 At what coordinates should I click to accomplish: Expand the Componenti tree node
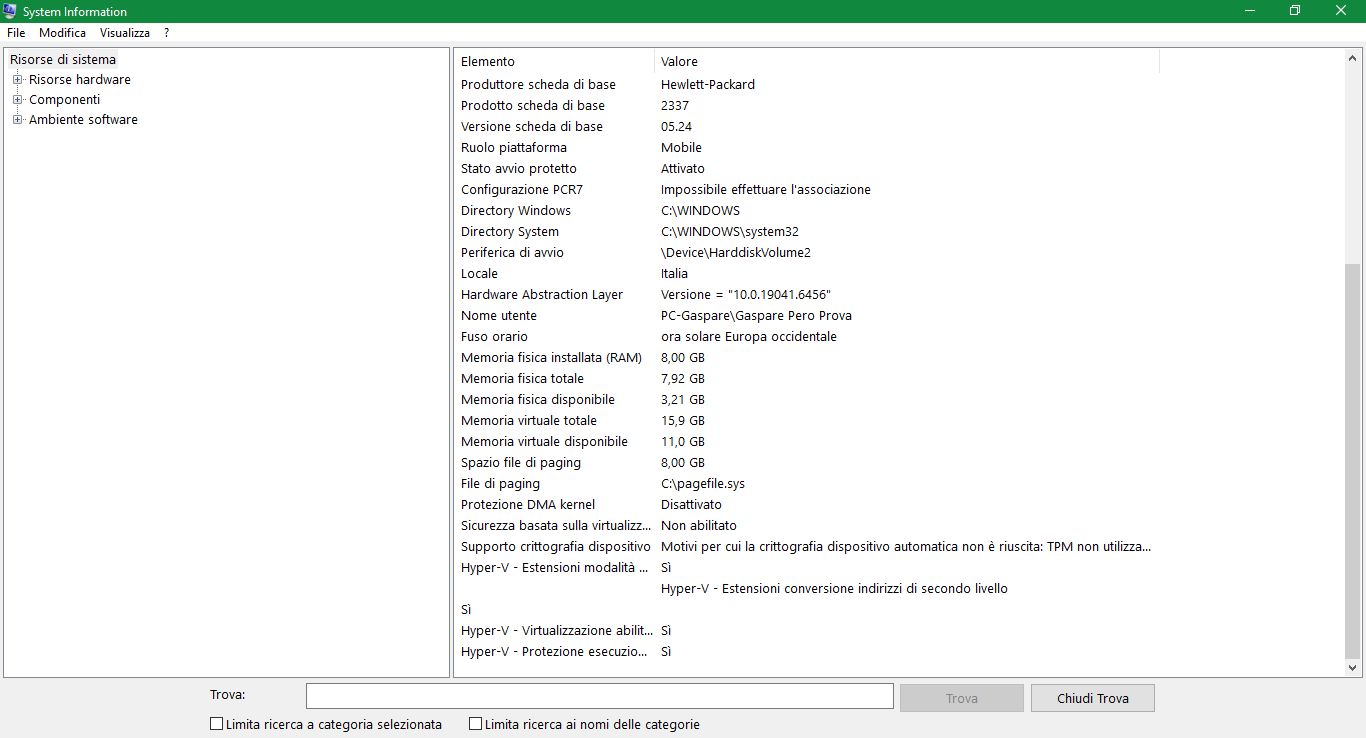(17, 99)
